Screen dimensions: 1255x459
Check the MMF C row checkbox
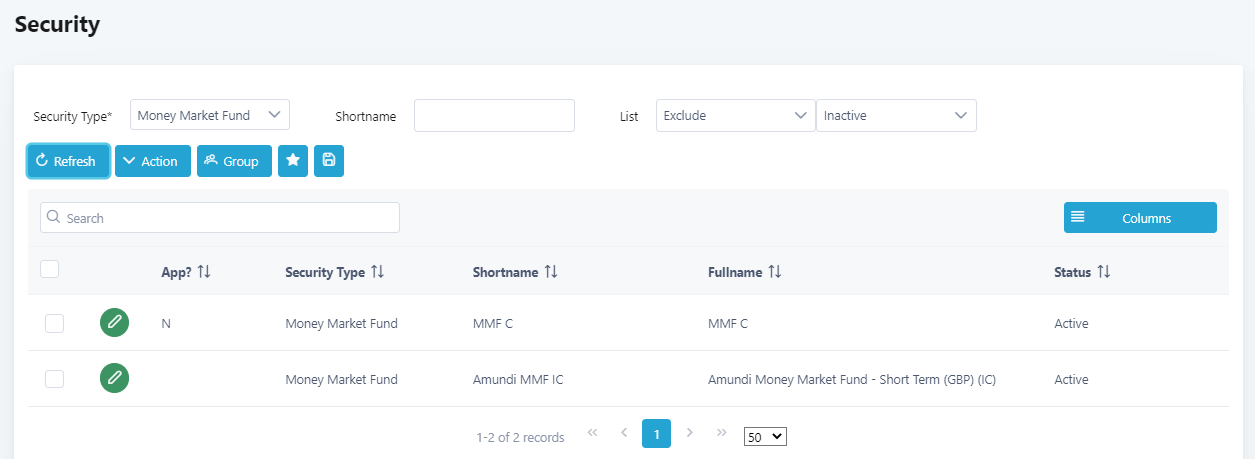tap(55, 323)
